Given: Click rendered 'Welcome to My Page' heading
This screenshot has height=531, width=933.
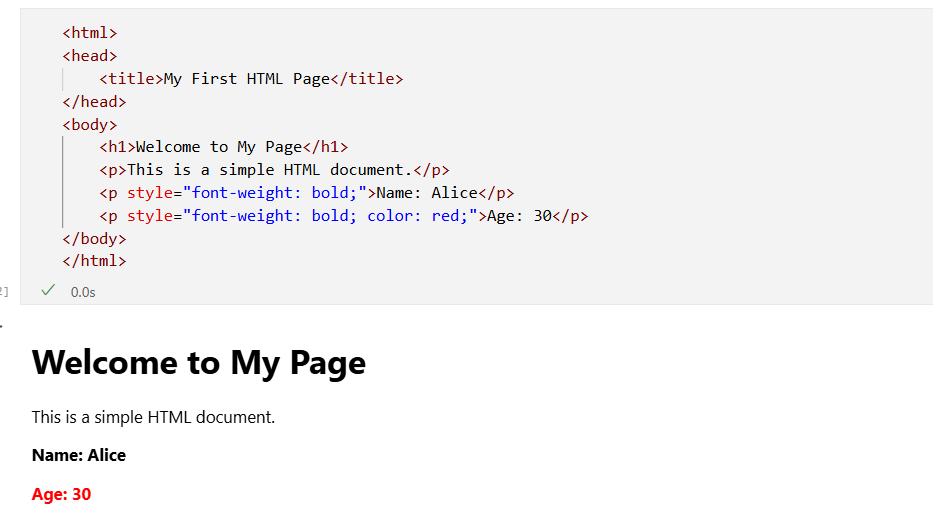Looking at the screenshot, I should [199, 363].
